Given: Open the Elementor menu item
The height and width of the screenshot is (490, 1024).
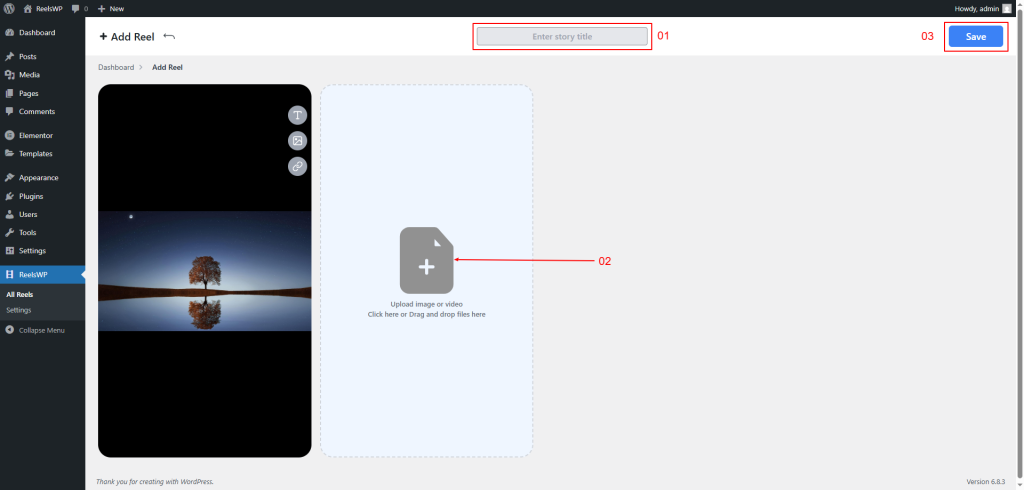Looking at the screenshot, I should (35, 135).
